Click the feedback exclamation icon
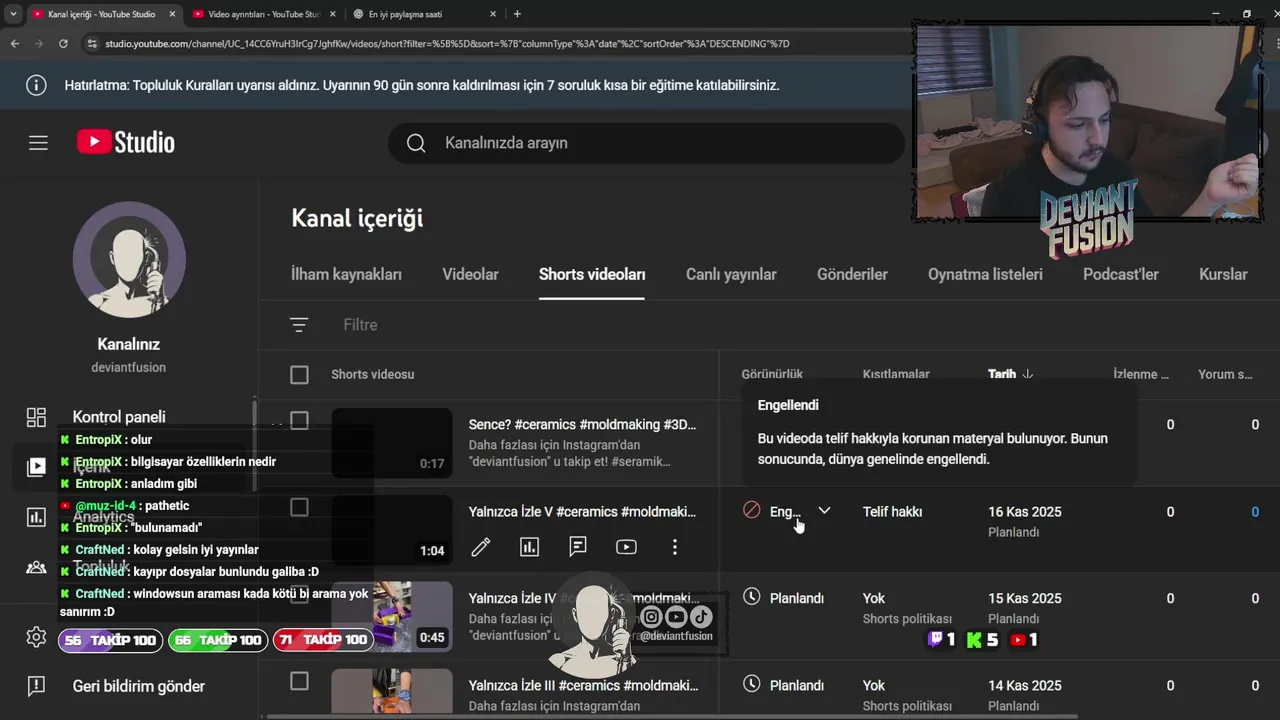1280x720 pixels. (36, 686)
